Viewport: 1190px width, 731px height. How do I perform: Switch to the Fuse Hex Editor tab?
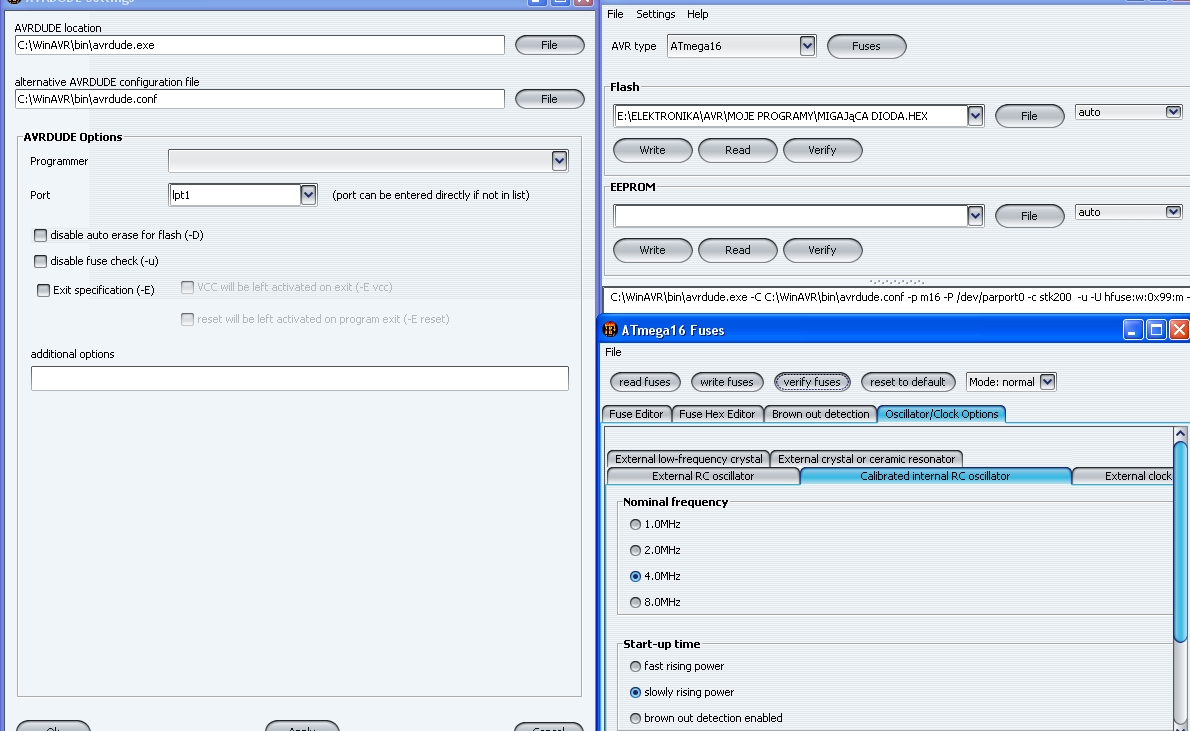717,414
